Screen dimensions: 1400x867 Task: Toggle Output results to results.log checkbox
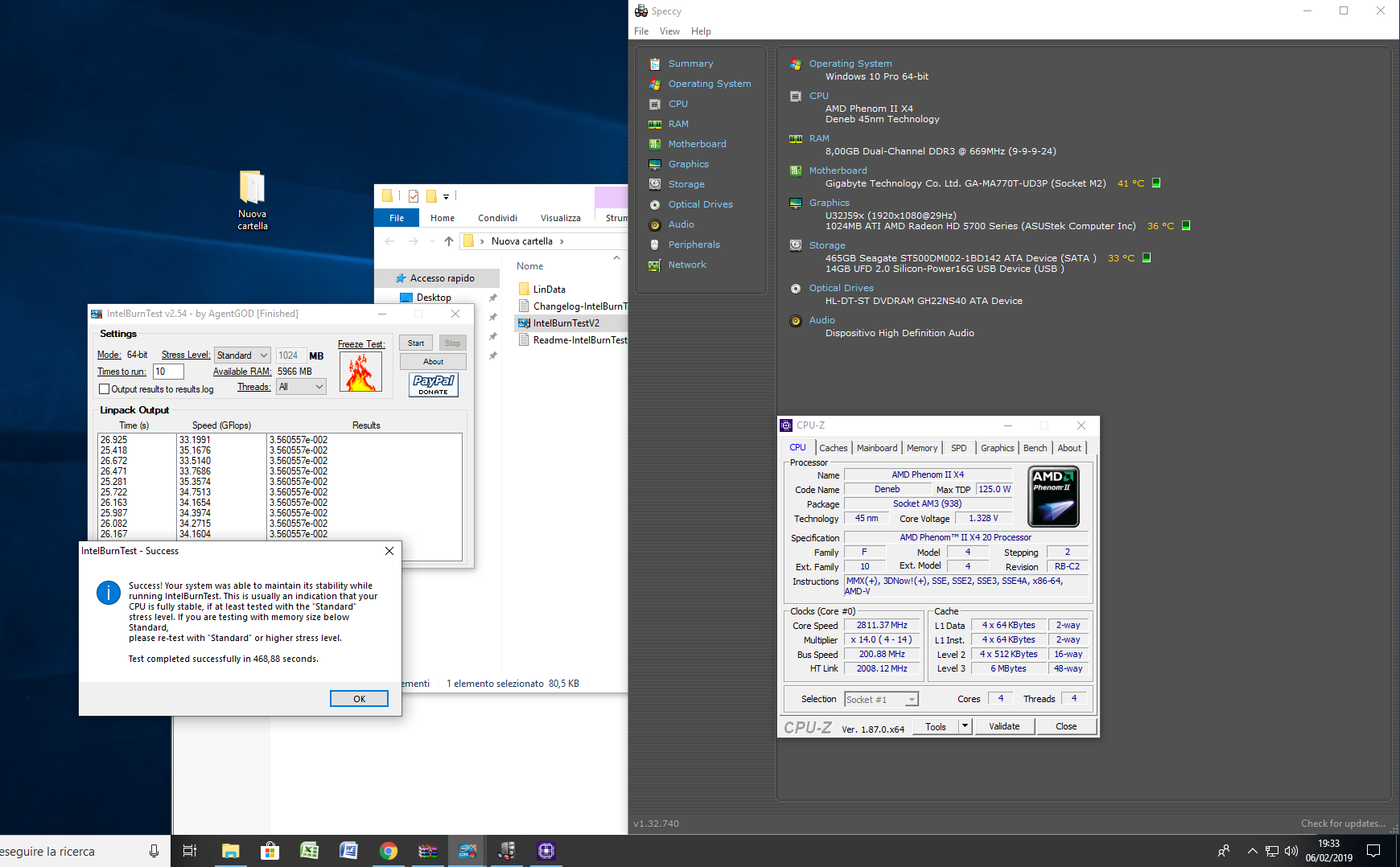[x=104, y=389]
